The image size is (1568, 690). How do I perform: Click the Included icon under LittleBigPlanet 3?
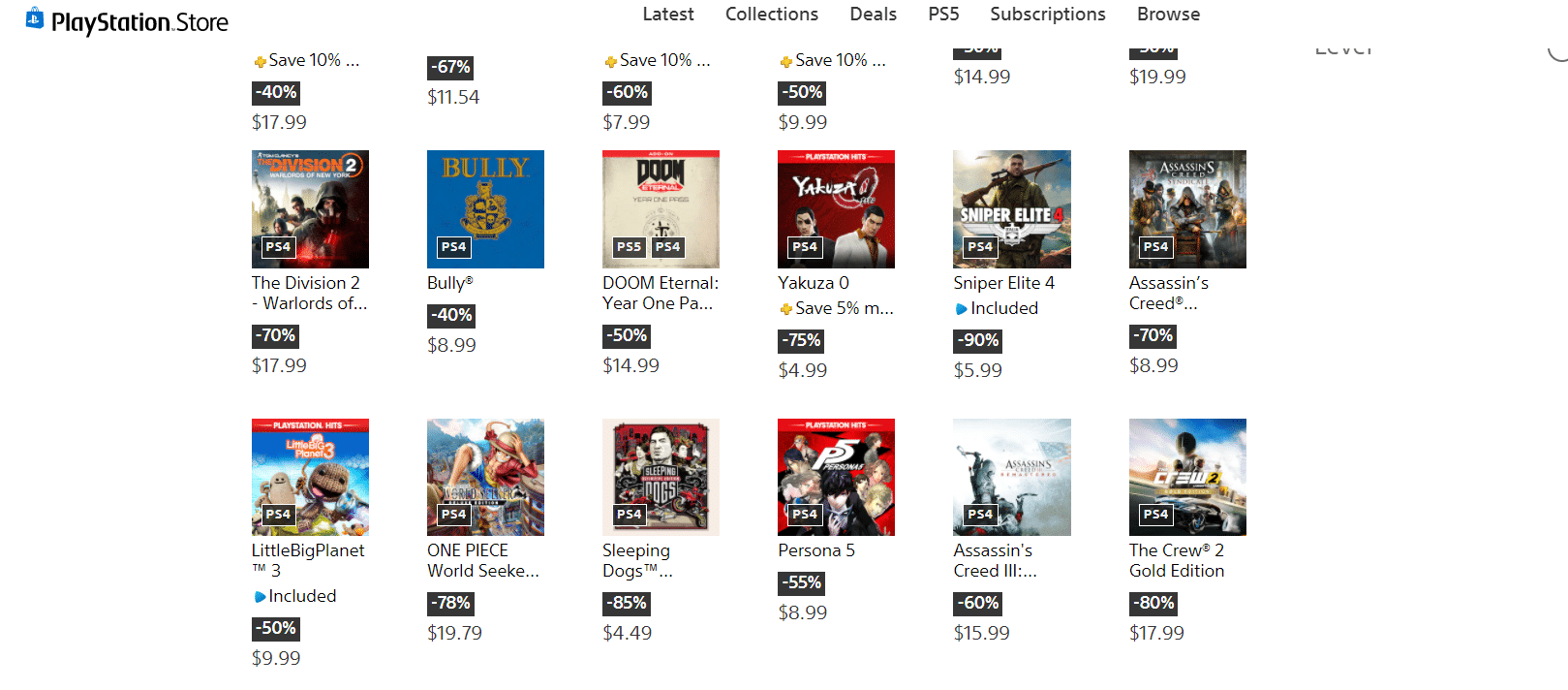coord(260,597)
